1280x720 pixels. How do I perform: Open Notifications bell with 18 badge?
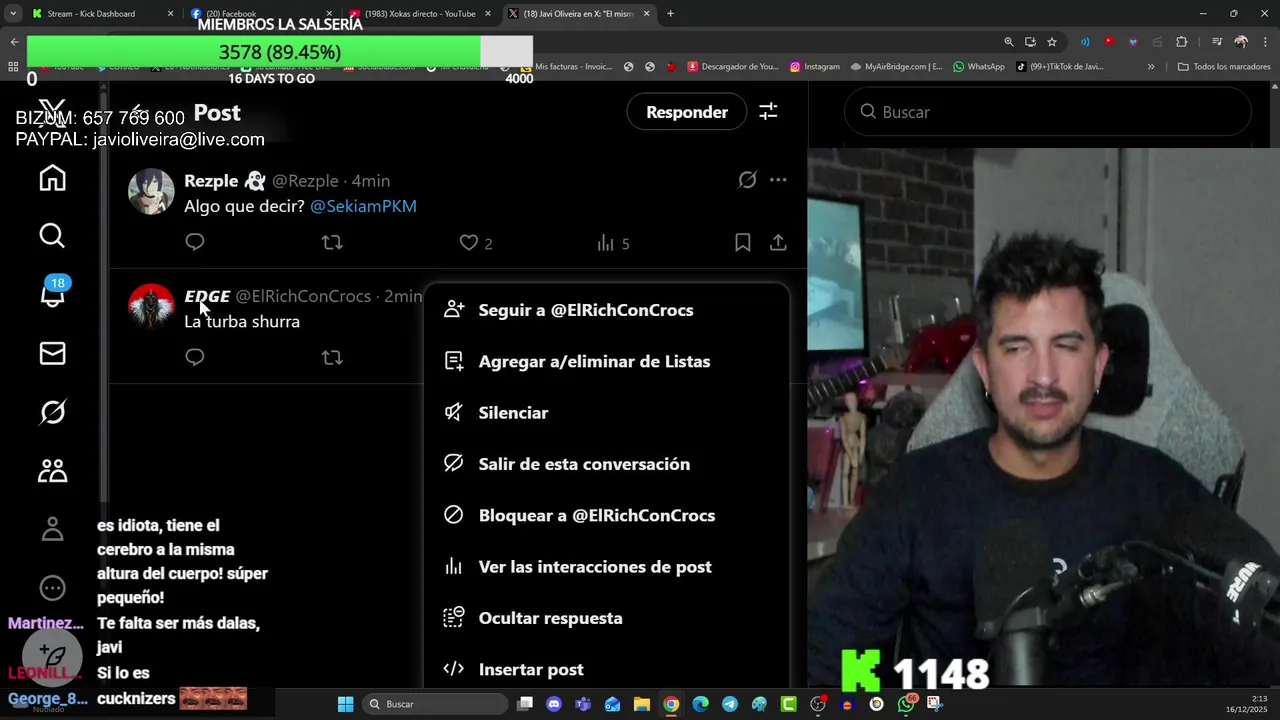click(x=52, y=295)
